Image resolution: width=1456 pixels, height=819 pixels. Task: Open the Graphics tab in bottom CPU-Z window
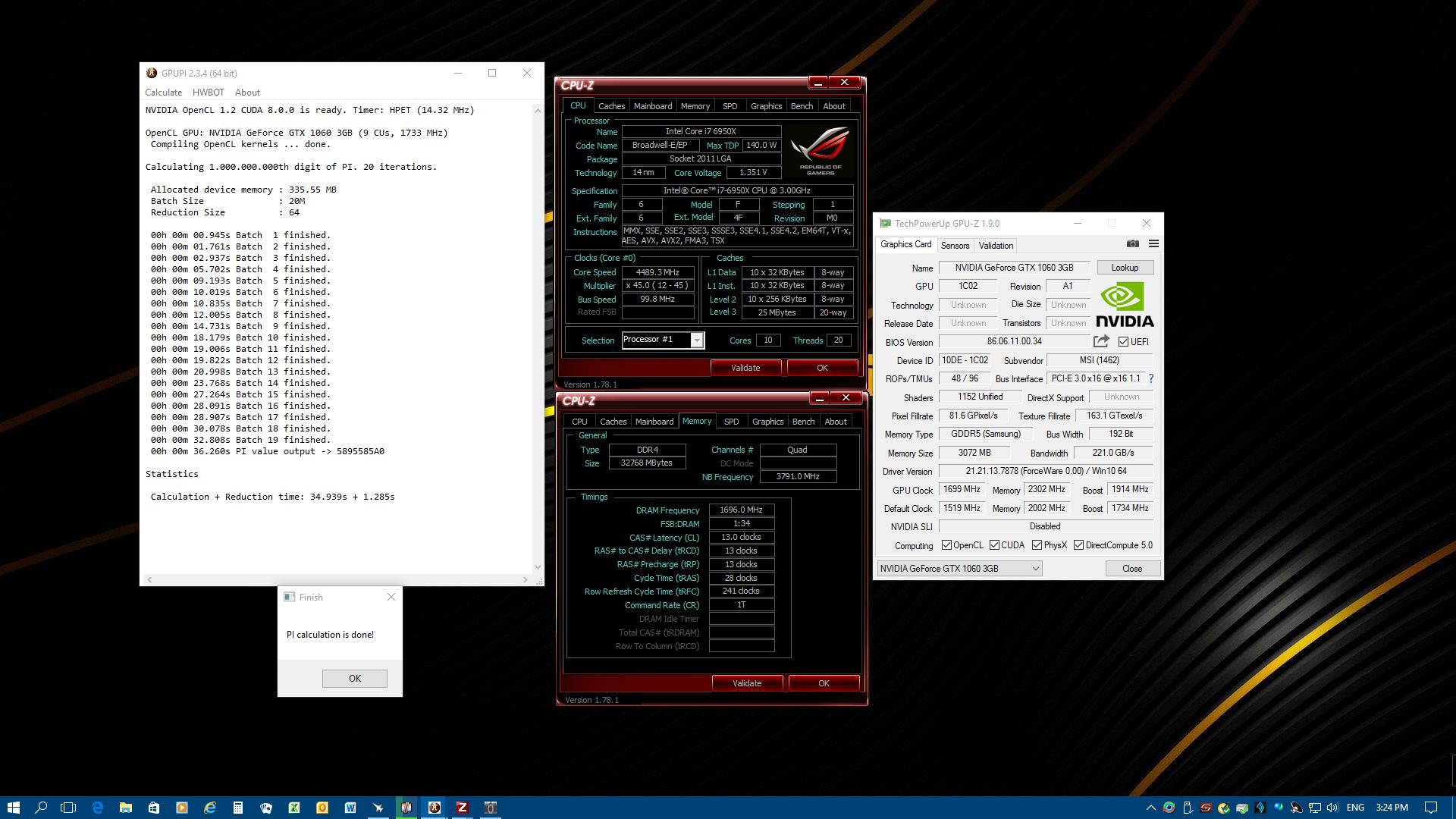[x=767, y=422]
